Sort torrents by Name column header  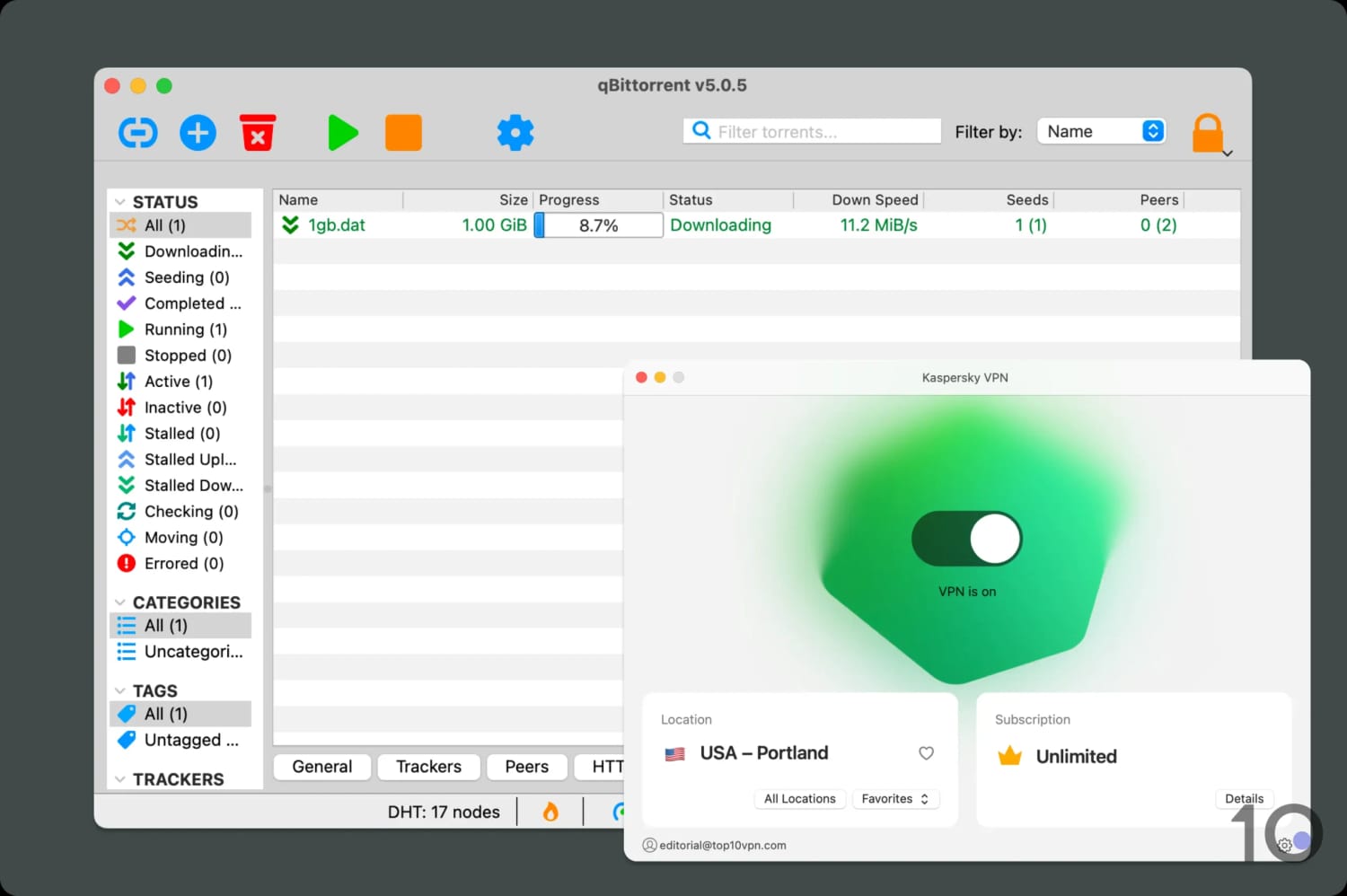point(338,200)
